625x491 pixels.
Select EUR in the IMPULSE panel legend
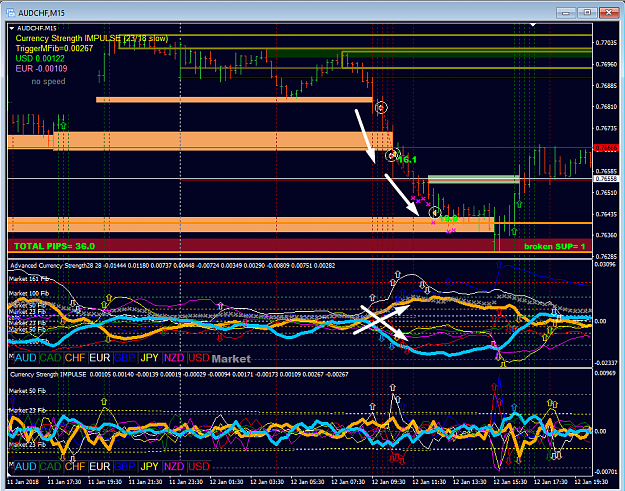[x=100, y=466]
